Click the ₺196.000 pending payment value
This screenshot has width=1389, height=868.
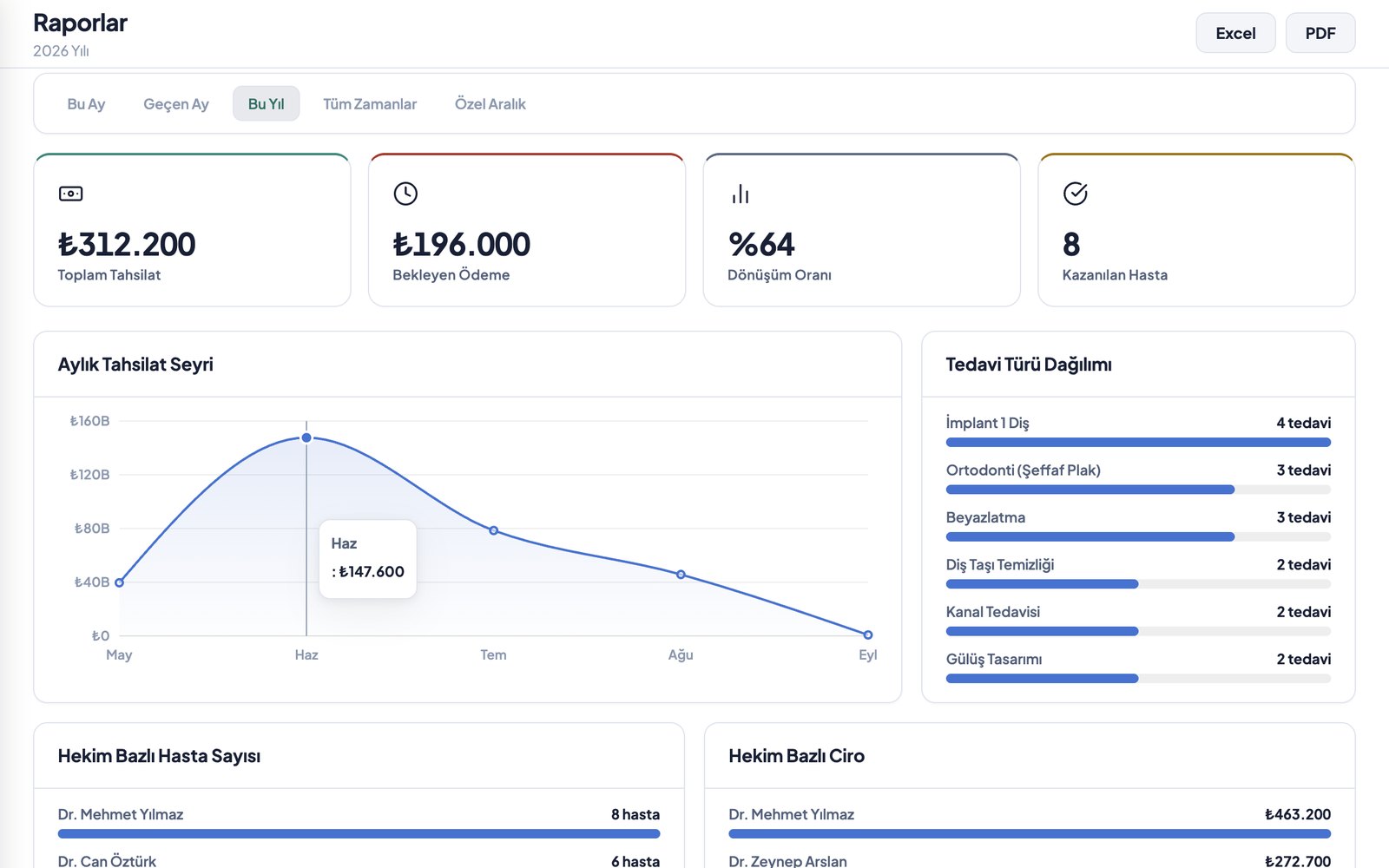[461, 245]
